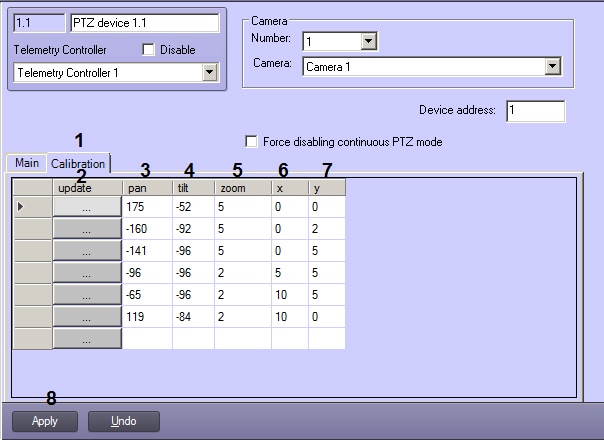Viewport: 604px width, 440px height.
Task: Enable Force disabling continuous PTZ mode
Action: coord(251,142)
